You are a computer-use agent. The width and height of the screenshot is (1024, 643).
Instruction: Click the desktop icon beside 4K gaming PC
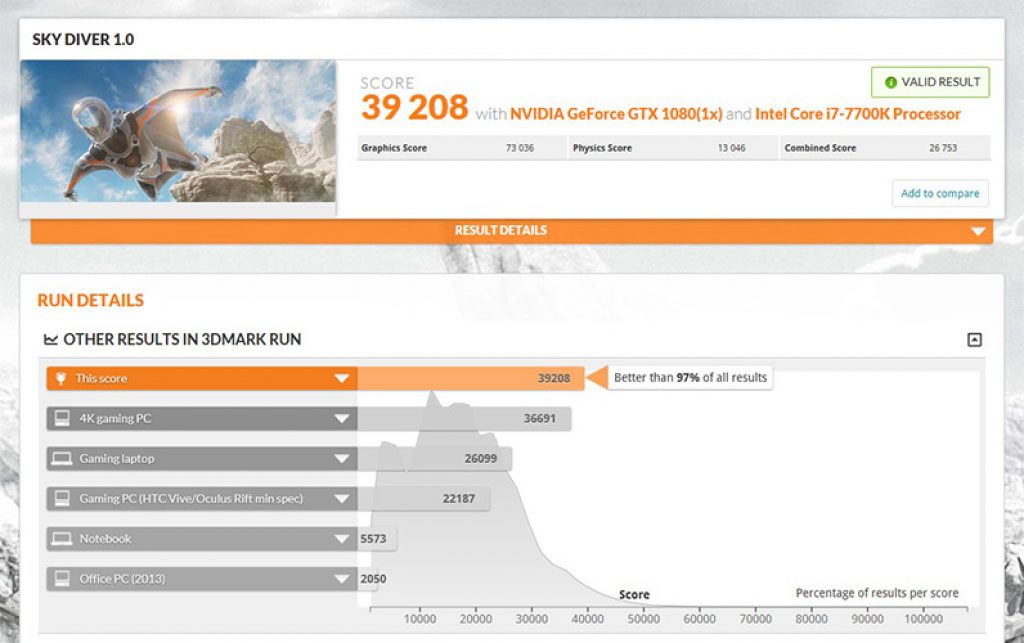(x=62, y=418)
